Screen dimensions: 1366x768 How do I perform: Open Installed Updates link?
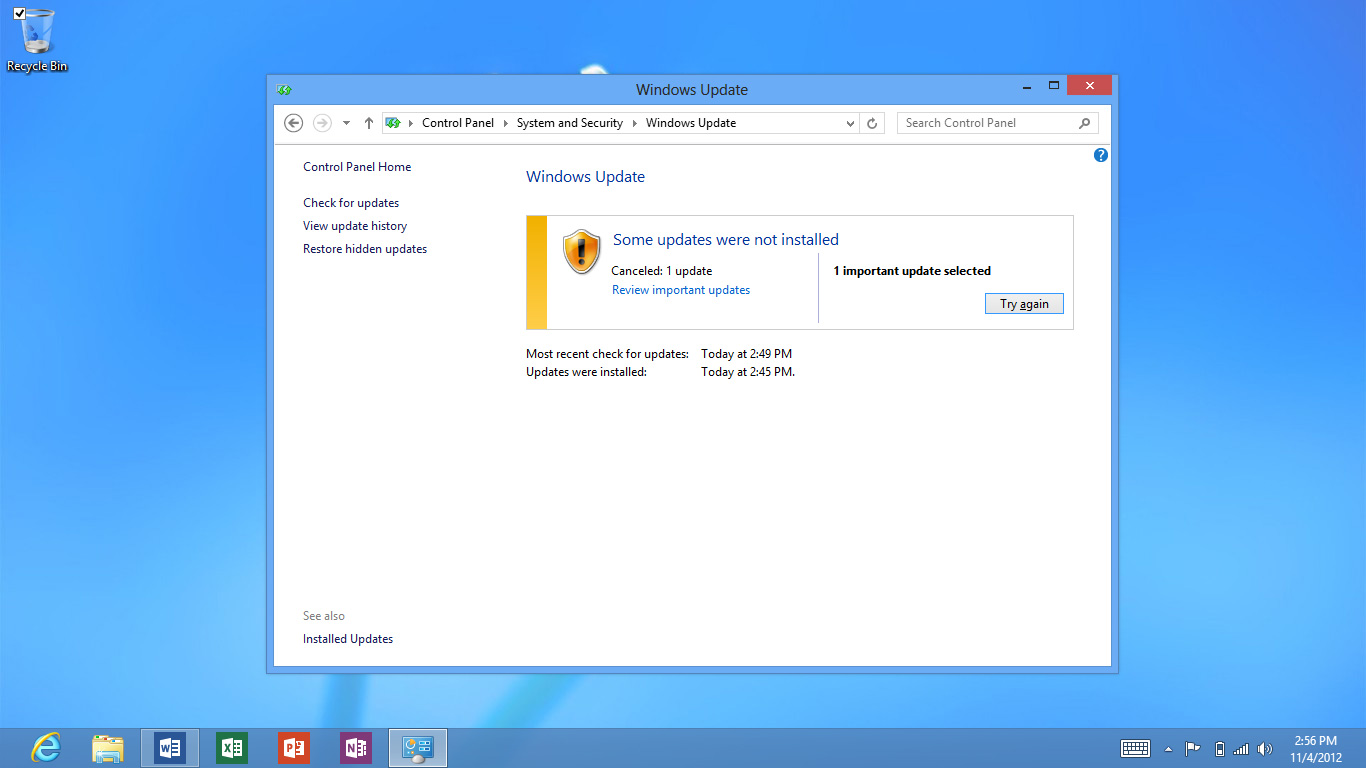coord(348,639)
